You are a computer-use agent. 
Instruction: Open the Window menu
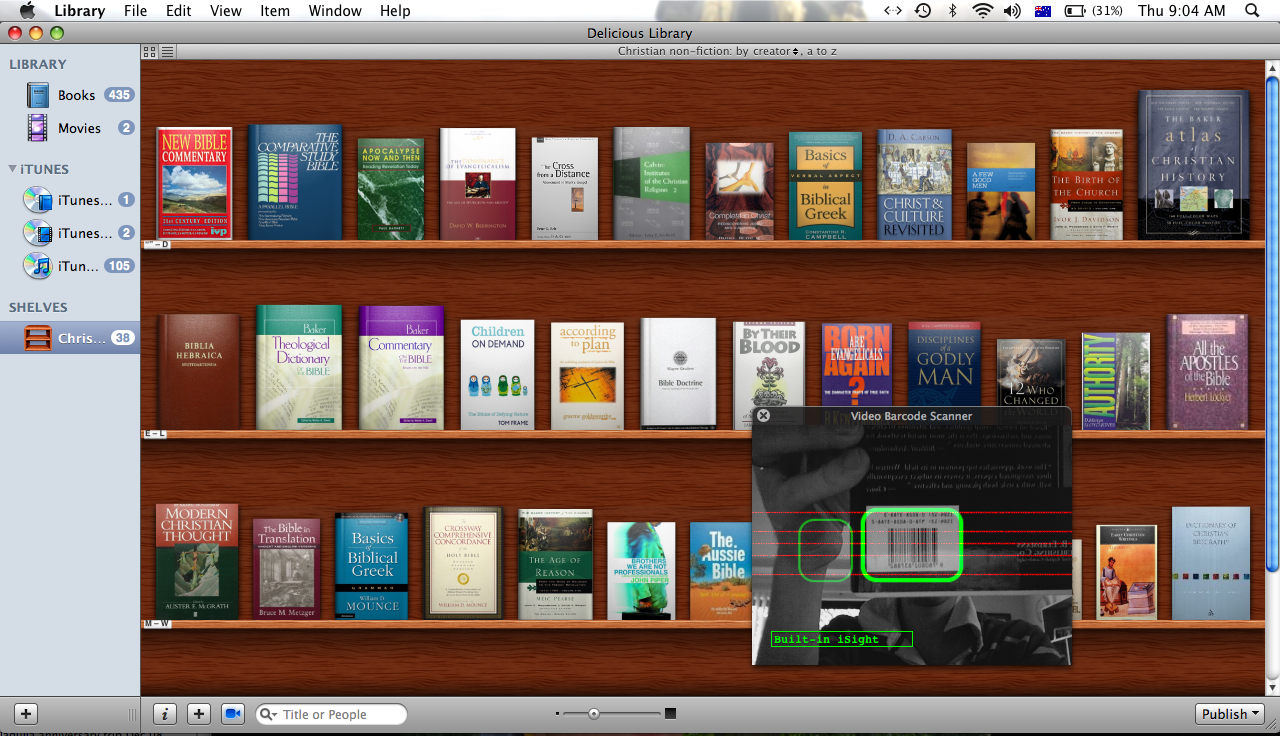335,11
